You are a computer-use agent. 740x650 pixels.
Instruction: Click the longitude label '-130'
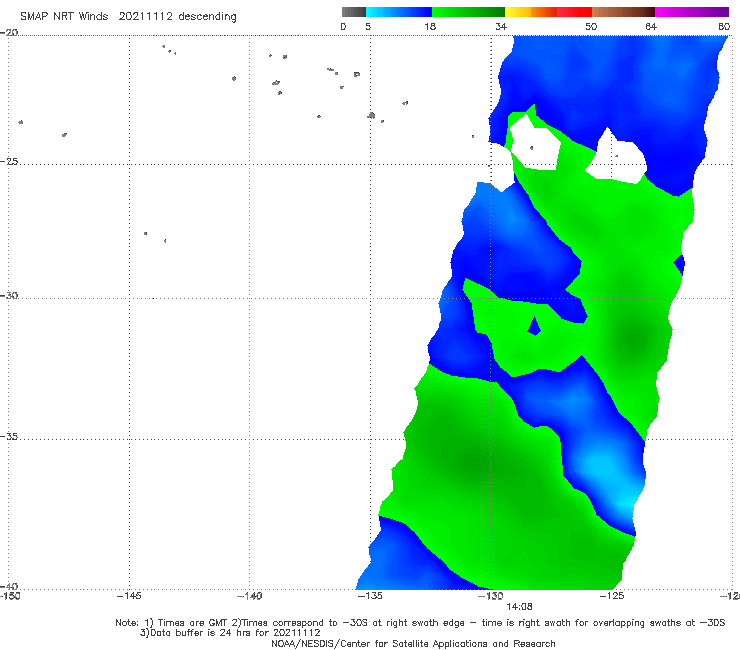pyautogui.click(x=491, y=596)
